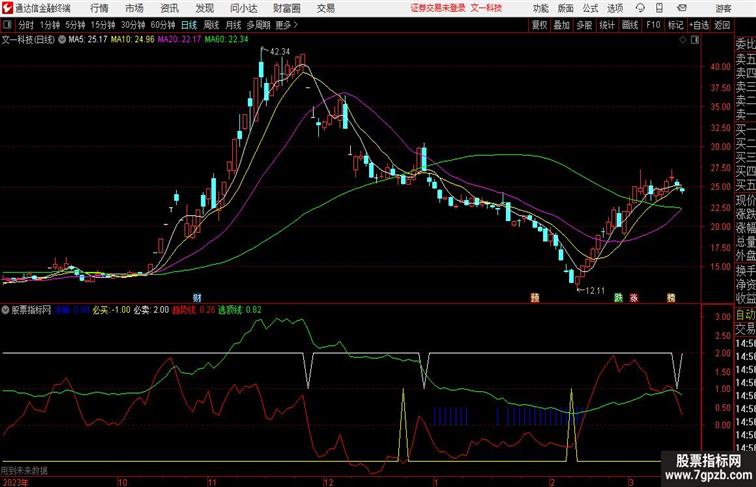Click the 复权 toolbar button

540,25
